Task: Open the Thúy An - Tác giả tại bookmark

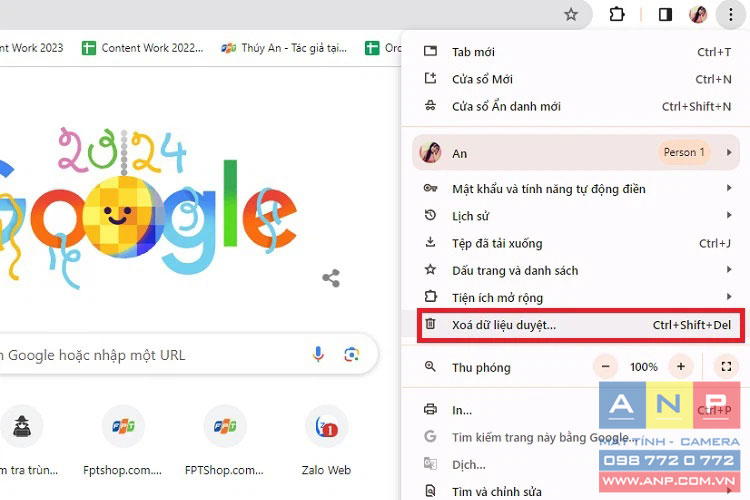Action: (x=284, y=48)
